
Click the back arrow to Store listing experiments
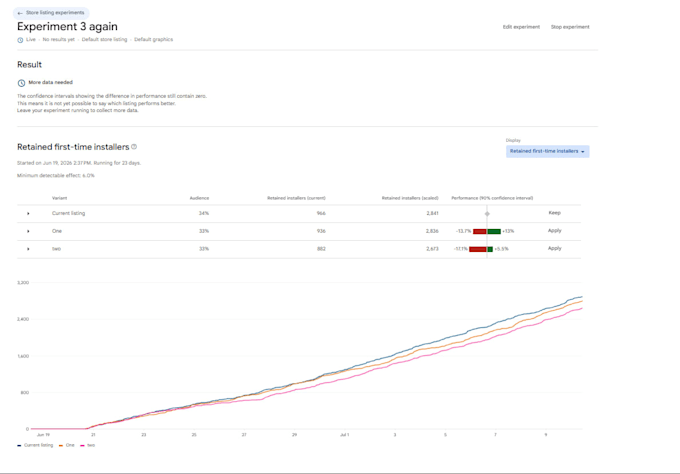[20, 13]
